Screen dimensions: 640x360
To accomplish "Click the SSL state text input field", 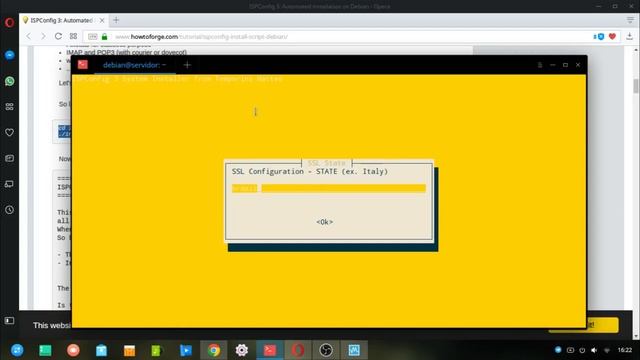I will 329,188.
